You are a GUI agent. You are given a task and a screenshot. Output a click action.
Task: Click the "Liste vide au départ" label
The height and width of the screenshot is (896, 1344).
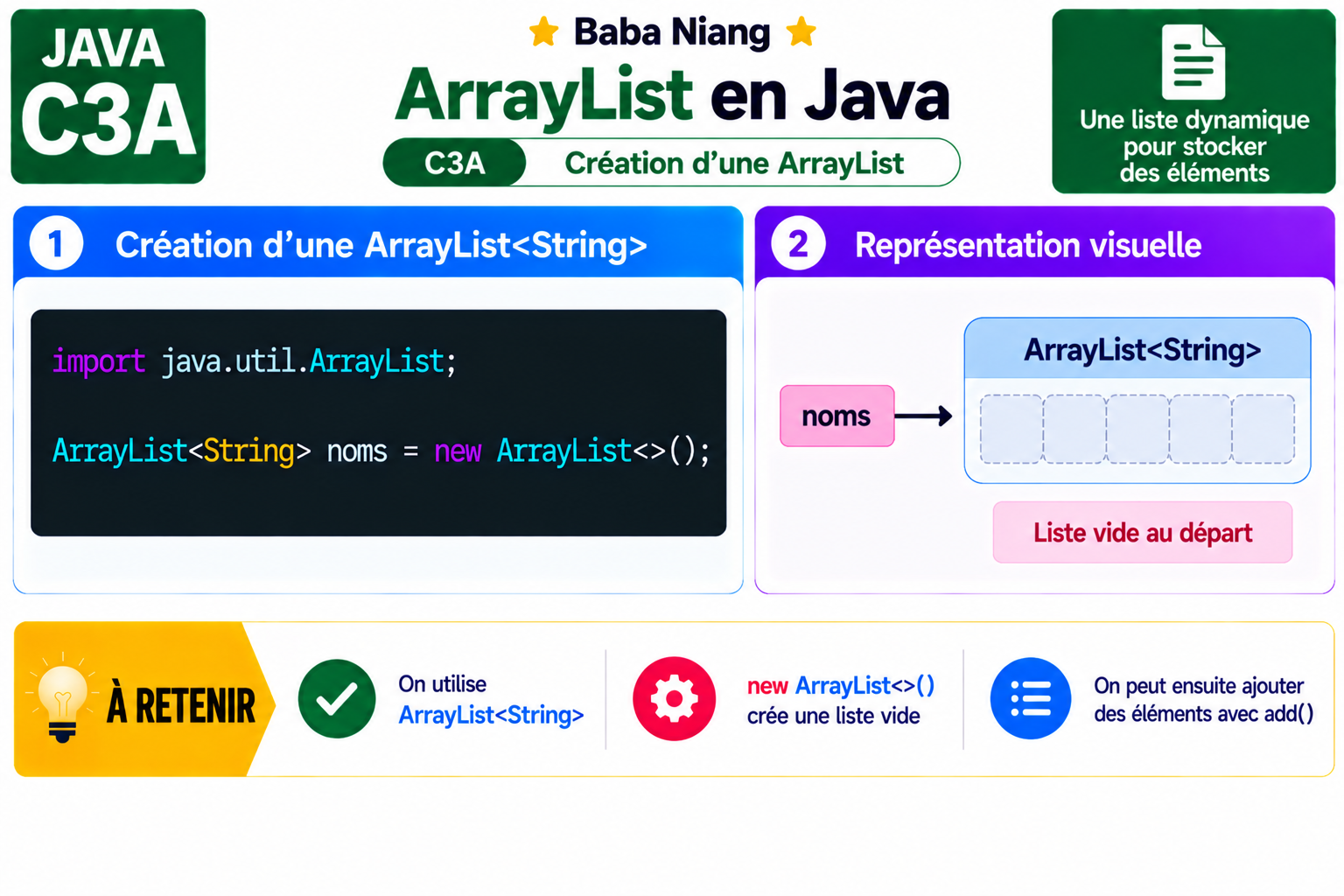[1143, 532]
